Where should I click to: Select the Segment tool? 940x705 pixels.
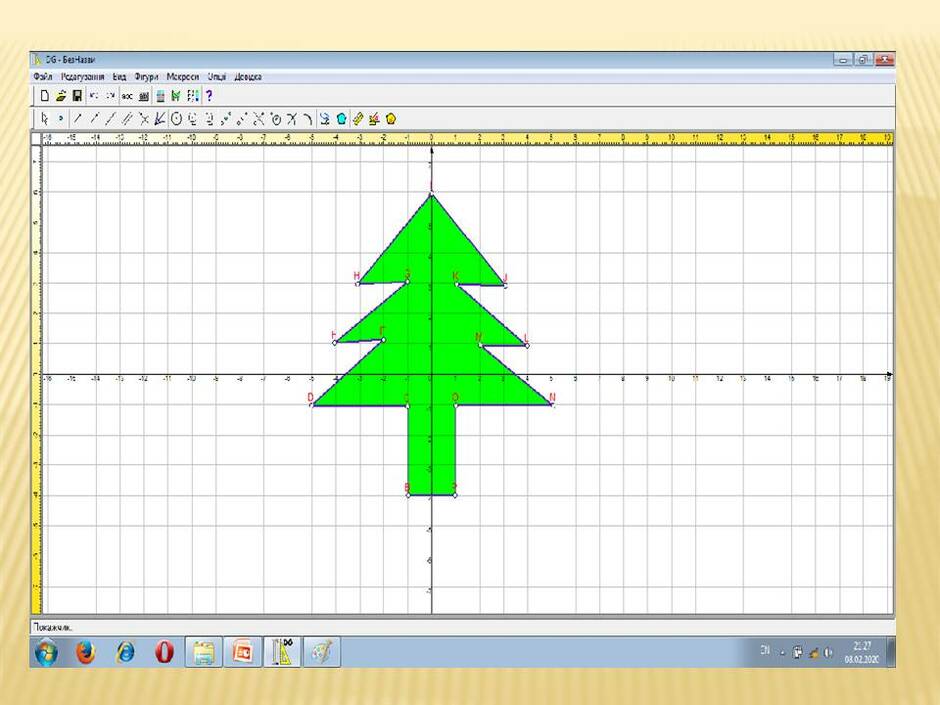pos(77,119)
